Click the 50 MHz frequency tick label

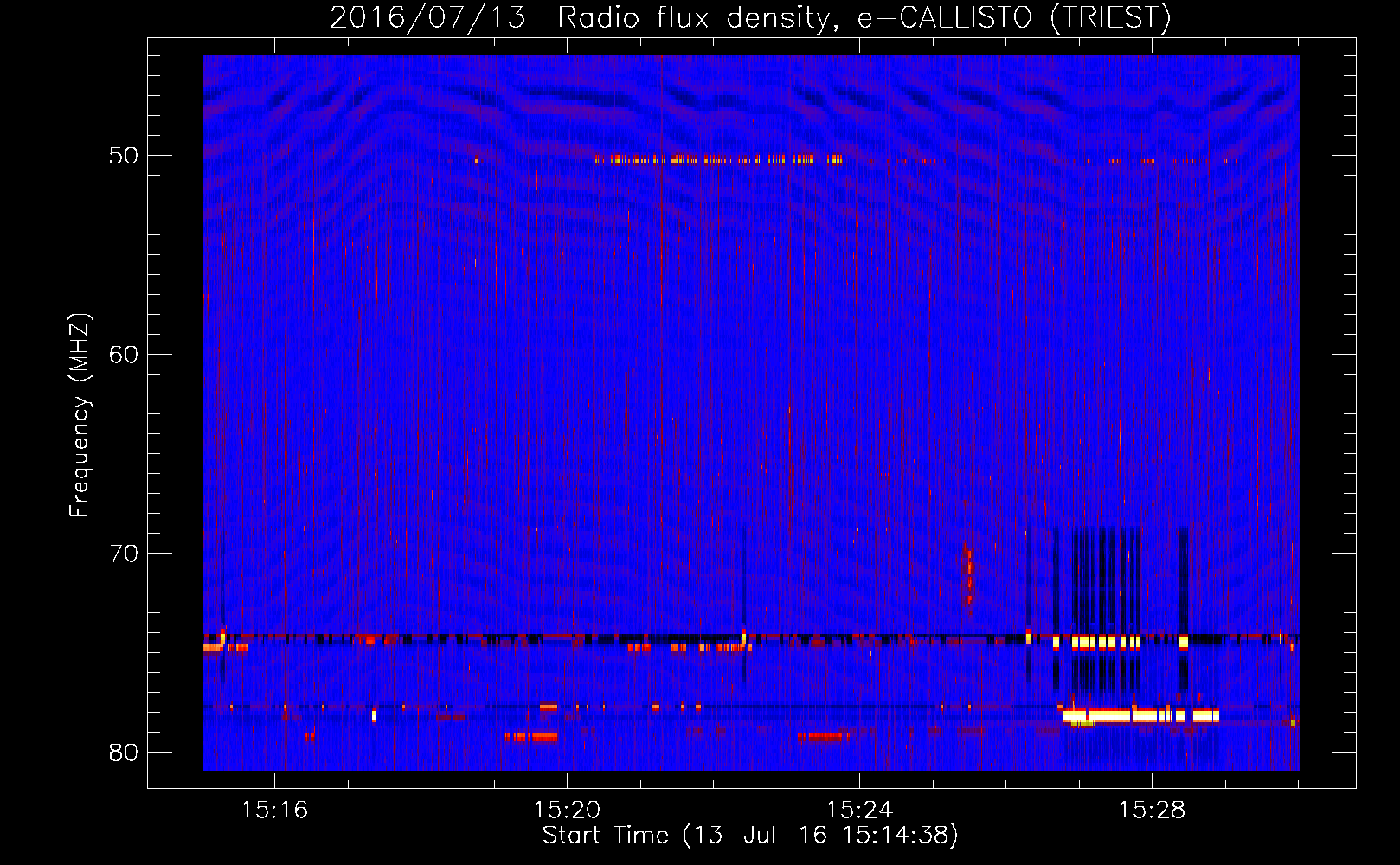[x=124, y=156]
